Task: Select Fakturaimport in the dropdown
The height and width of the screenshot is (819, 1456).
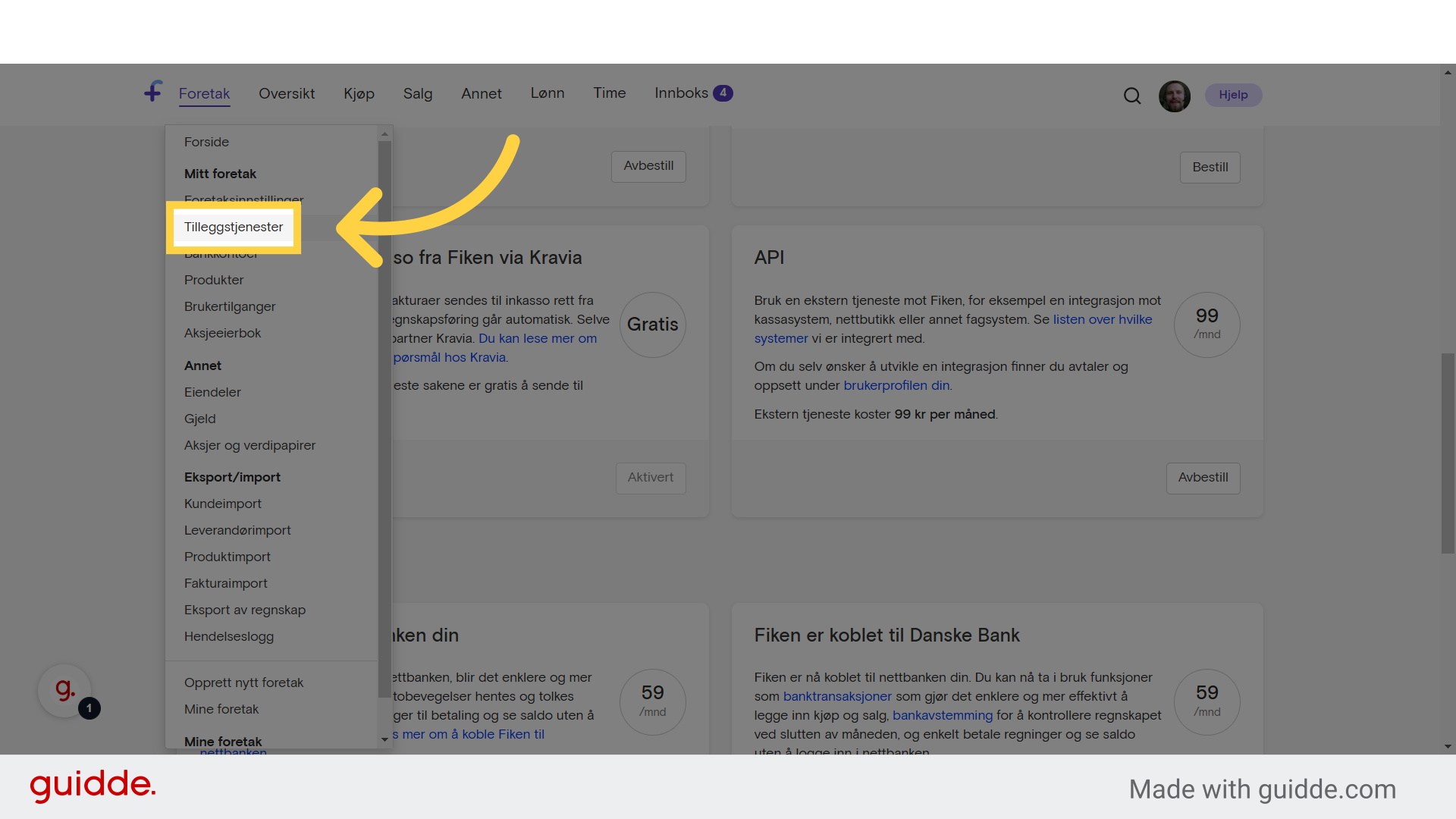Action: pos(226,583)
